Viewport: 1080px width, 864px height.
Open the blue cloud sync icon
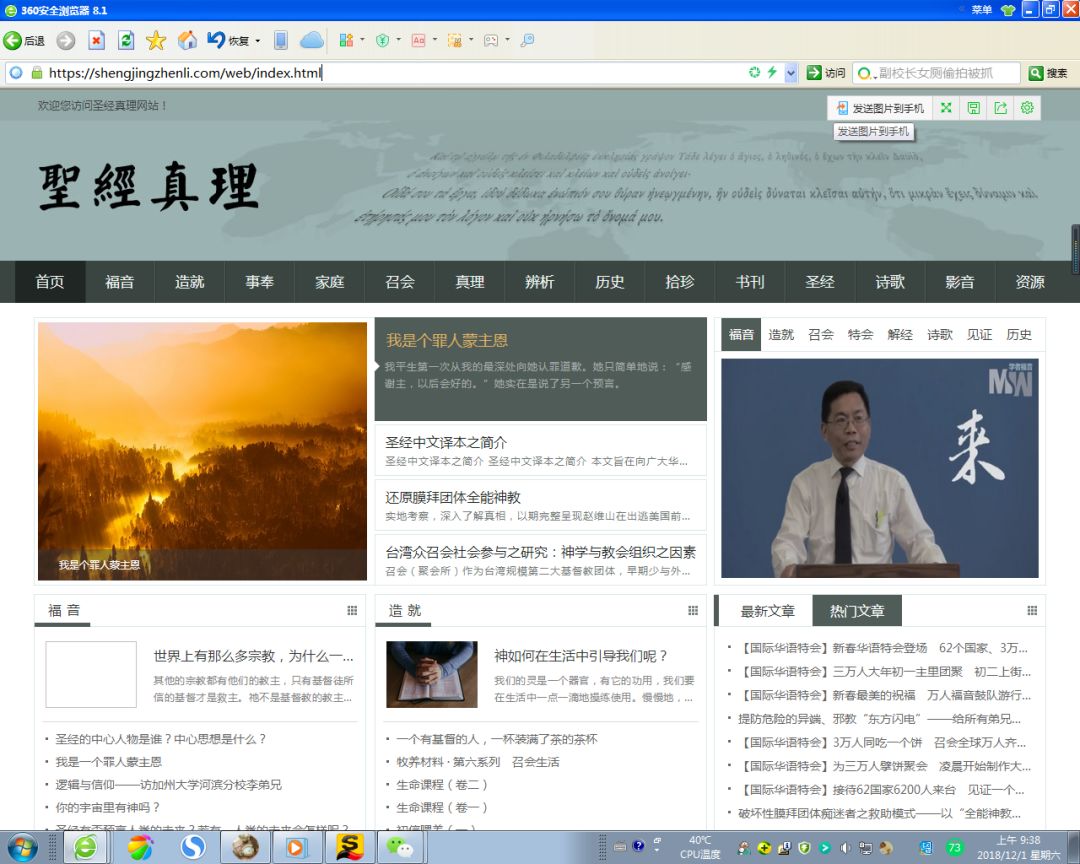point(312,41)
